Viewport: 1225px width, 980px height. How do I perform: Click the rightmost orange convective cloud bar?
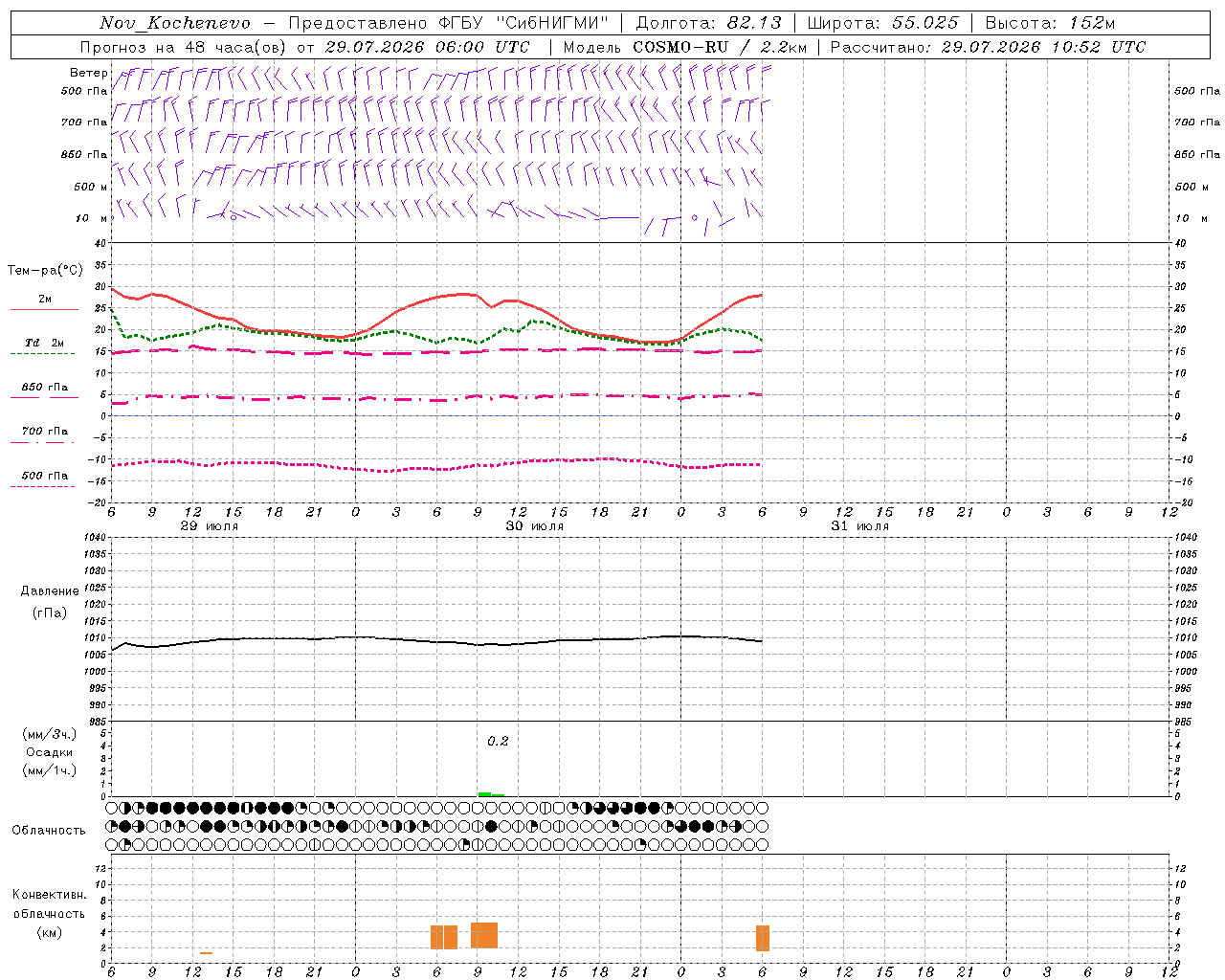[x=763, y=938]
